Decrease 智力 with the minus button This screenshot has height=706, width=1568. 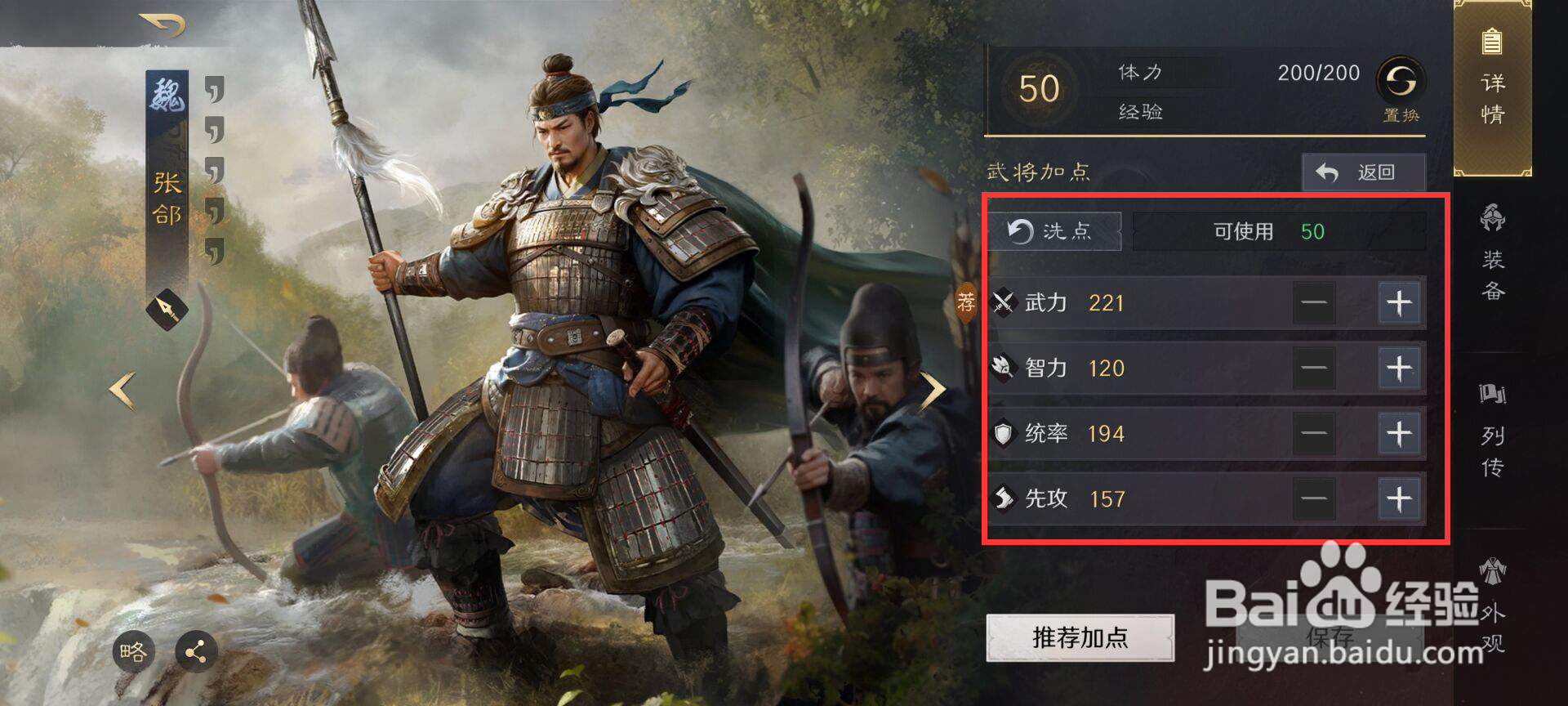(1314, 369)
